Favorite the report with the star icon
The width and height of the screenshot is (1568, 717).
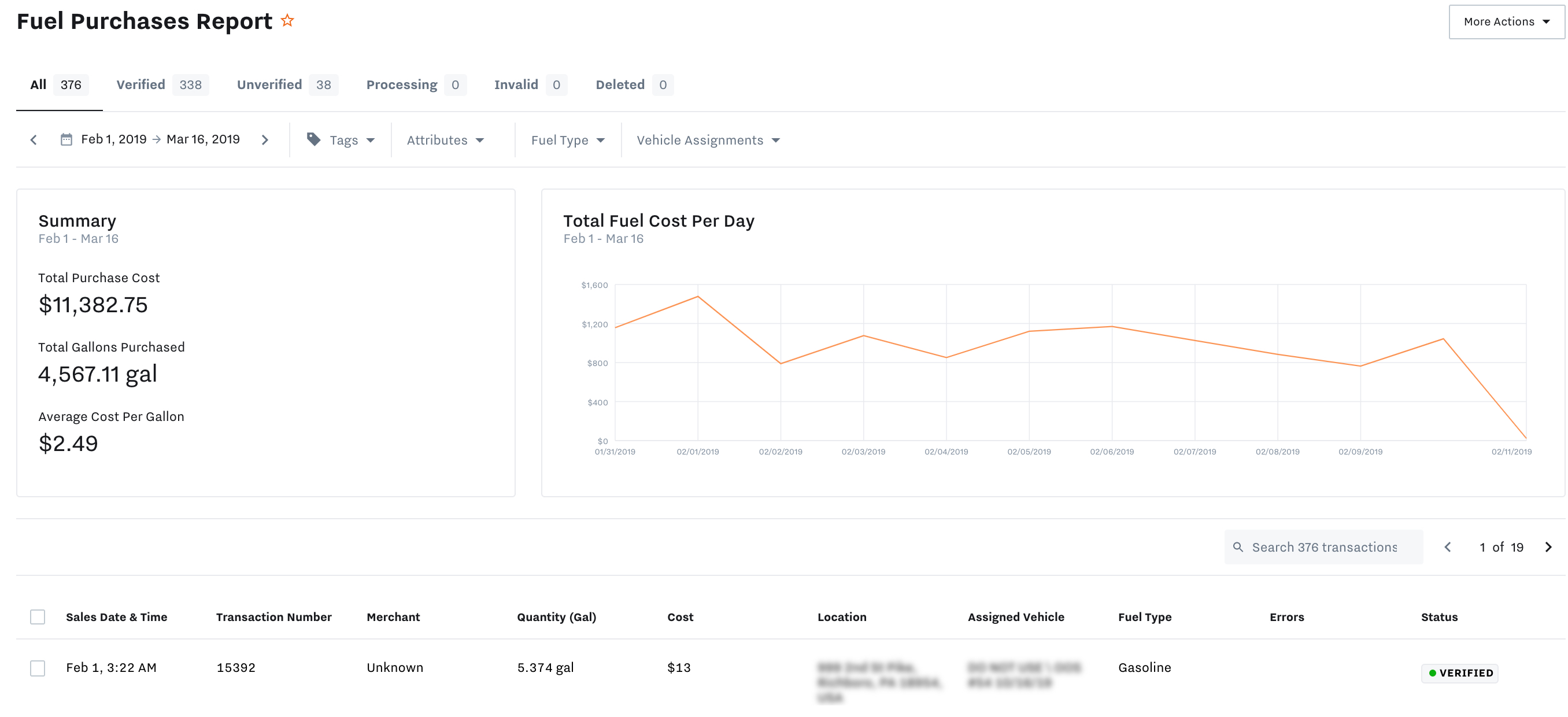pyautogui.click(x=287, y=21)
